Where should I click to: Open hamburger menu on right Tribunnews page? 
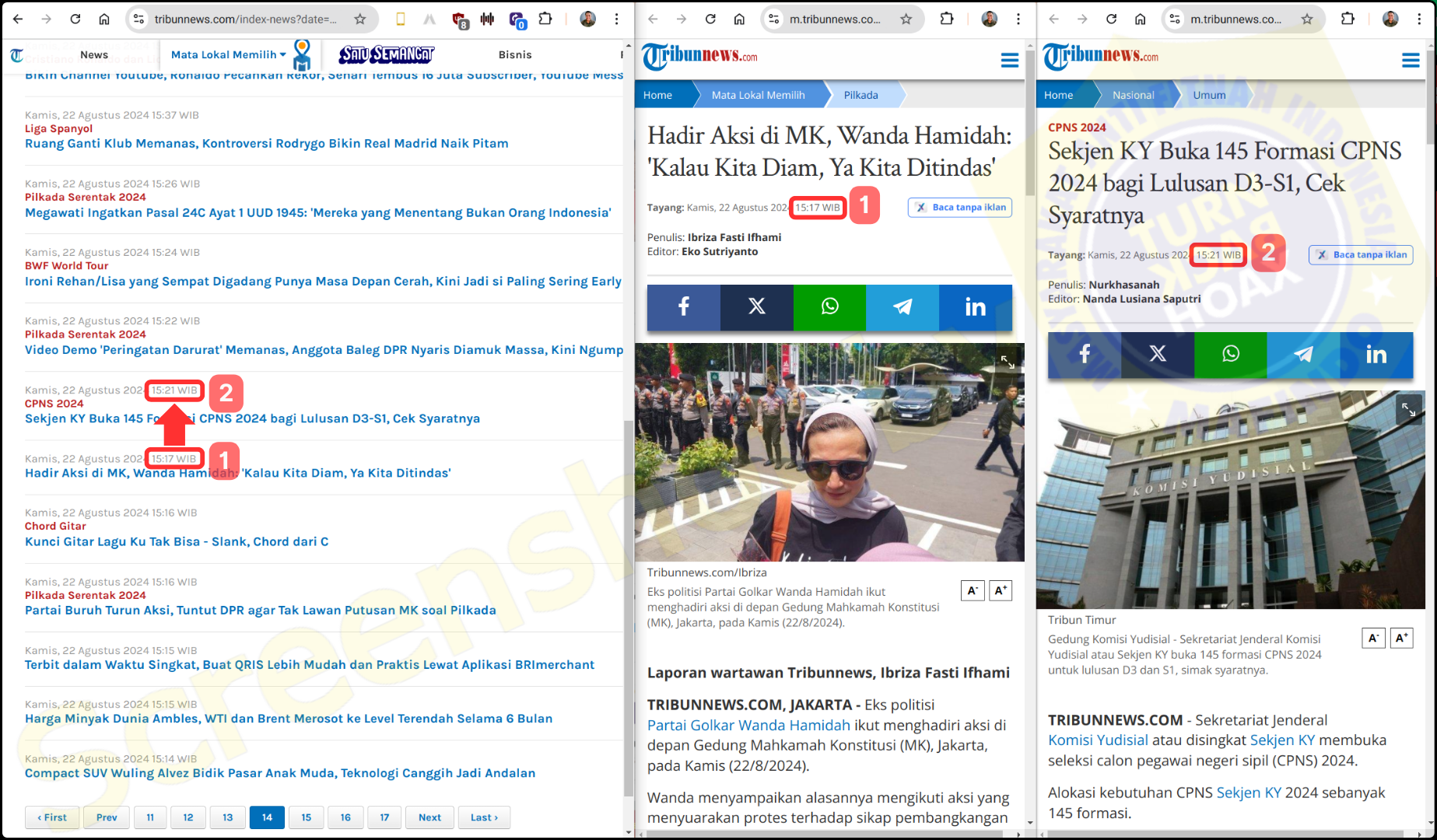(1411, 60)
